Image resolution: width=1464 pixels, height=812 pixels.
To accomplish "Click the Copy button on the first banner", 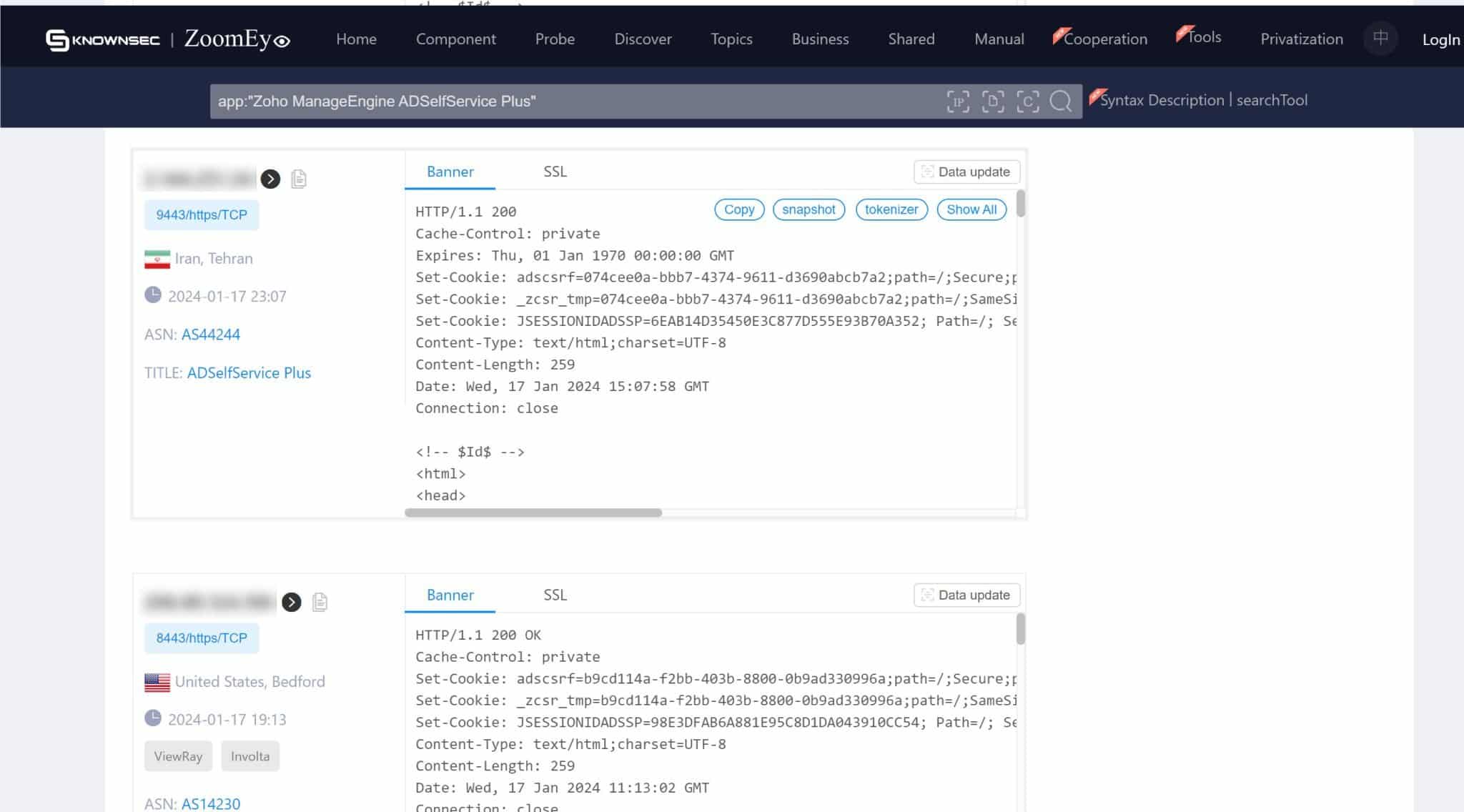I will [x=738, y=209].
